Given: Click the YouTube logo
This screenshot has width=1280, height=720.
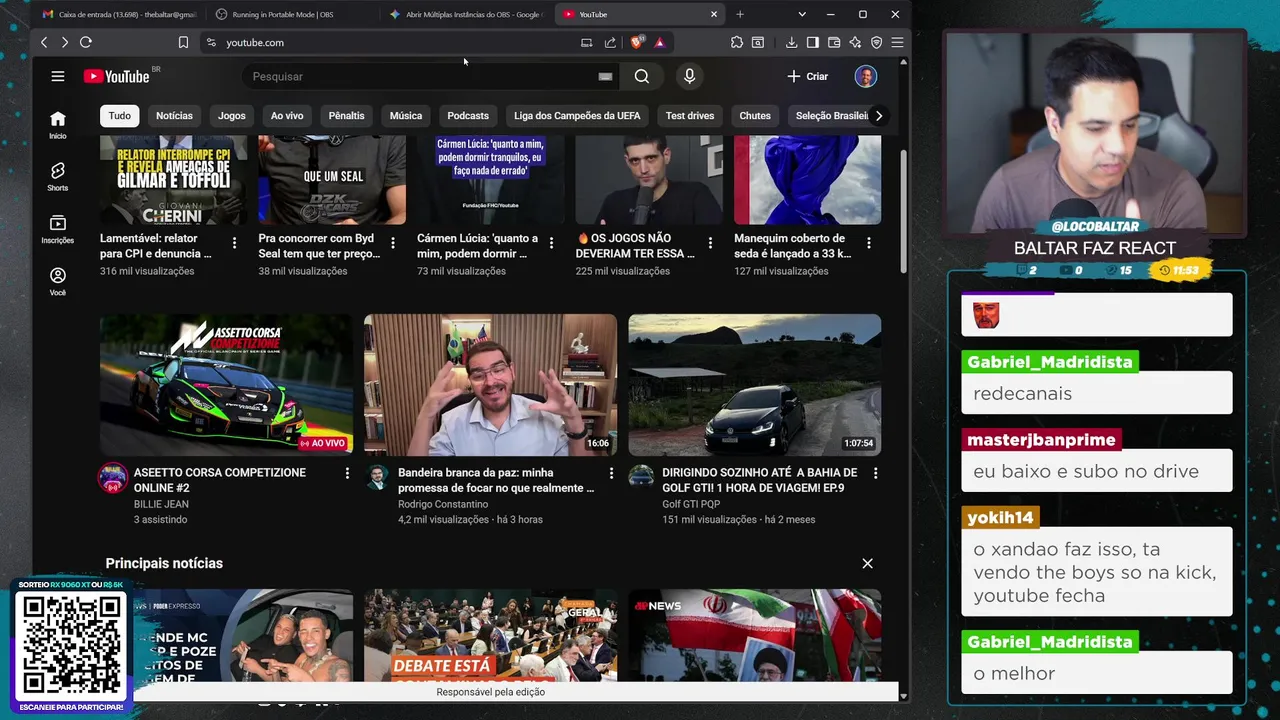Looking at the screenshot, I should coord(116,76).
